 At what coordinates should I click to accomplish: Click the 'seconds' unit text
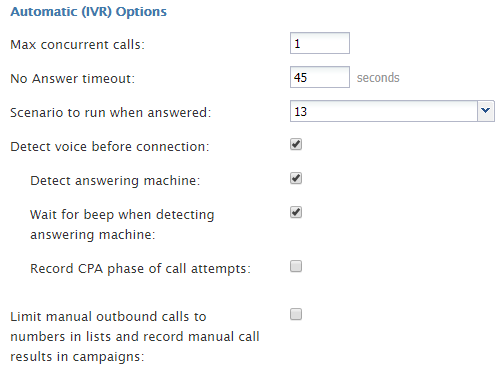tap(378, 78)
